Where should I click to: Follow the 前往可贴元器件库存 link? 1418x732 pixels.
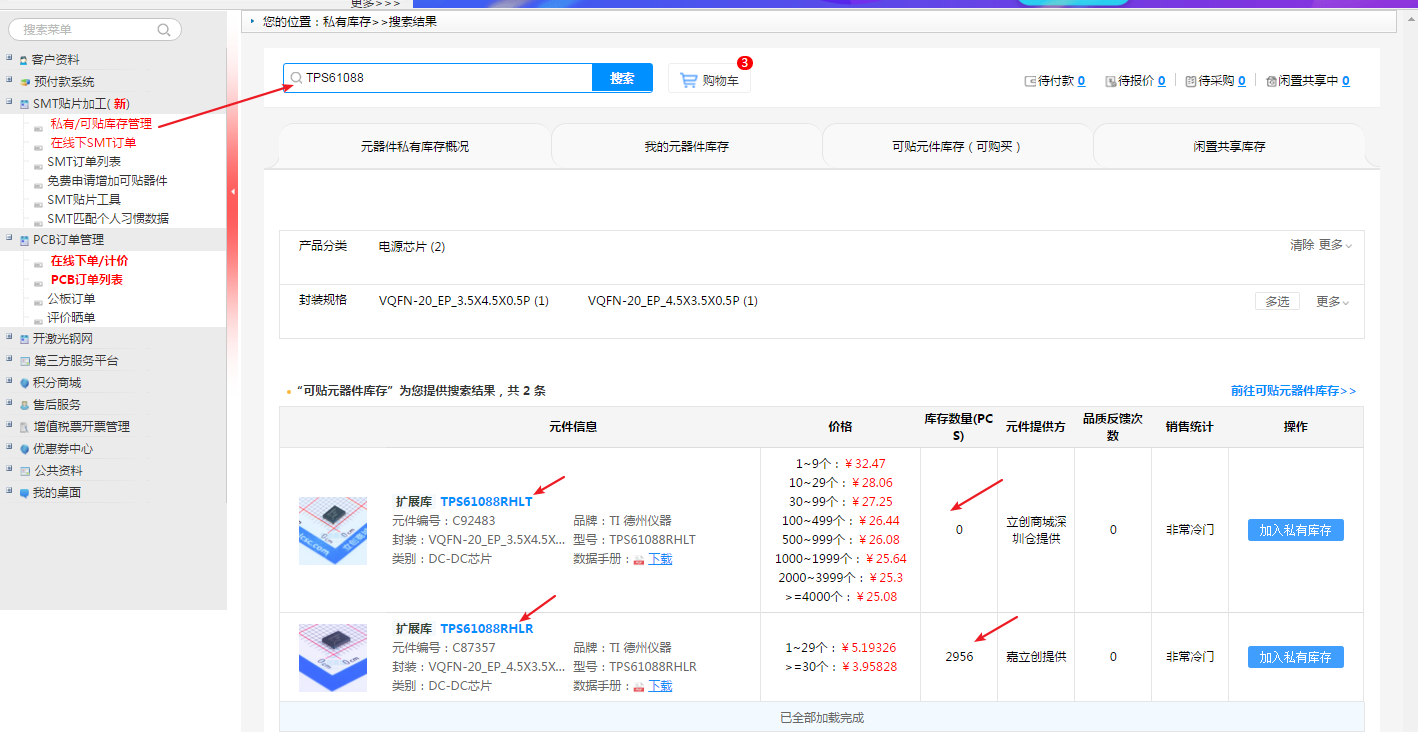point(1293,391)
